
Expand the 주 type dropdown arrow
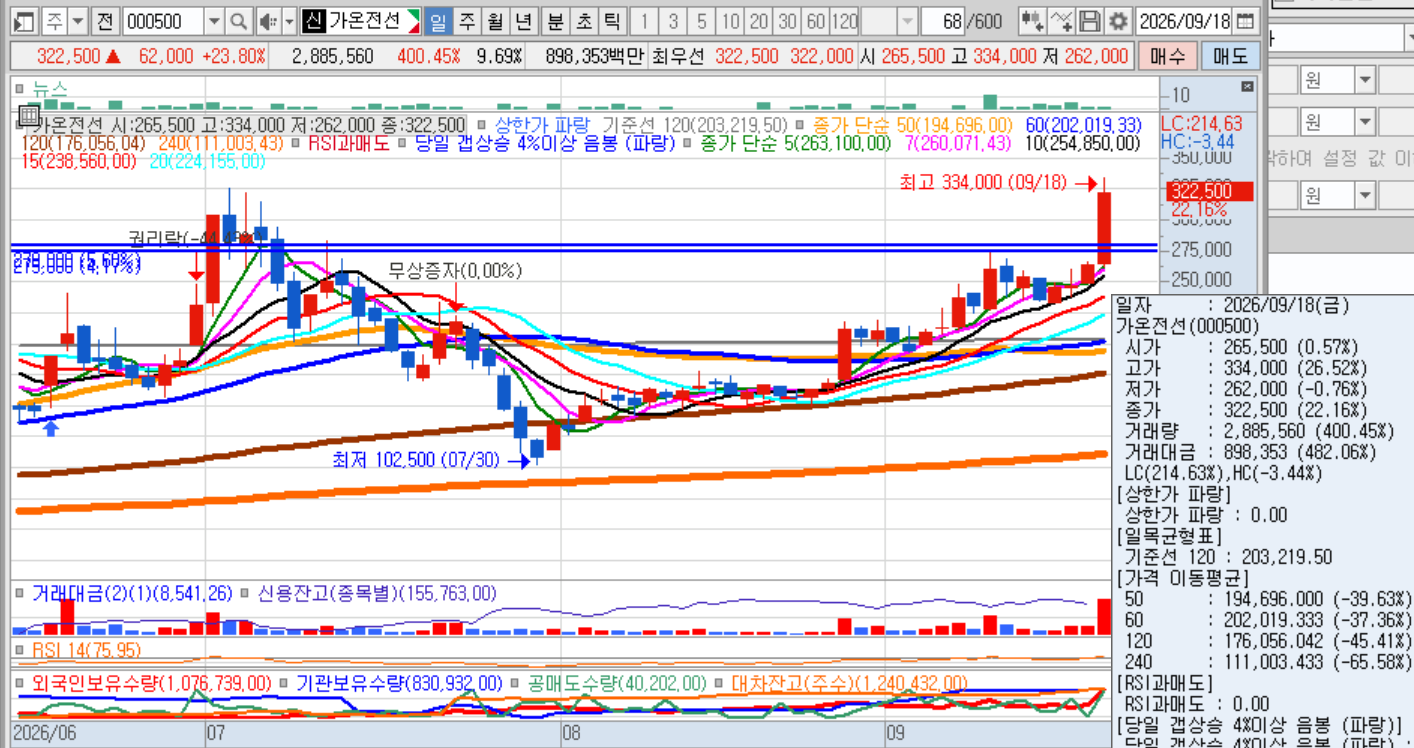click(x=77, y=21)
